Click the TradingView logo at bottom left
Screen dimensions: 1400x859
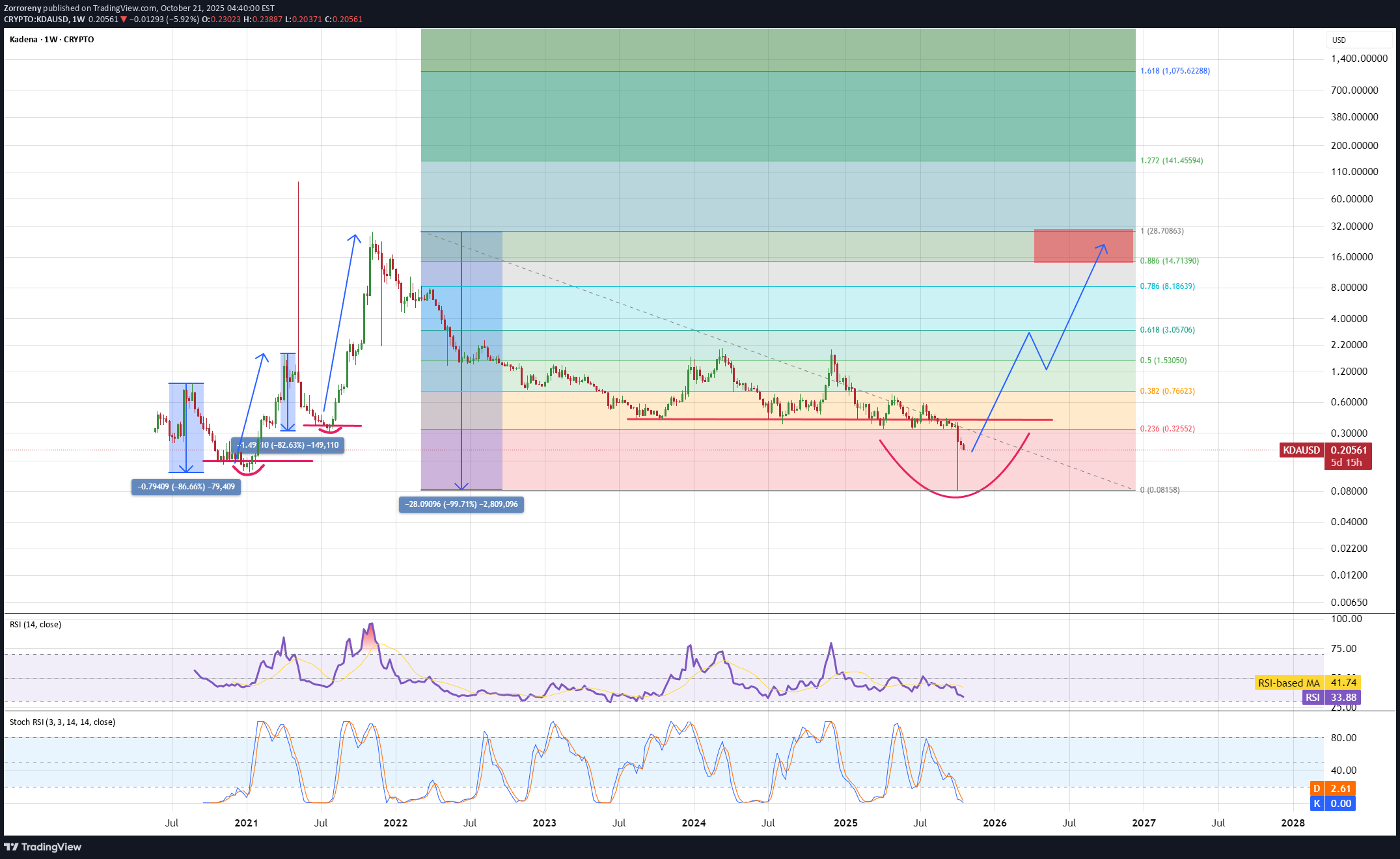[43, 847]
